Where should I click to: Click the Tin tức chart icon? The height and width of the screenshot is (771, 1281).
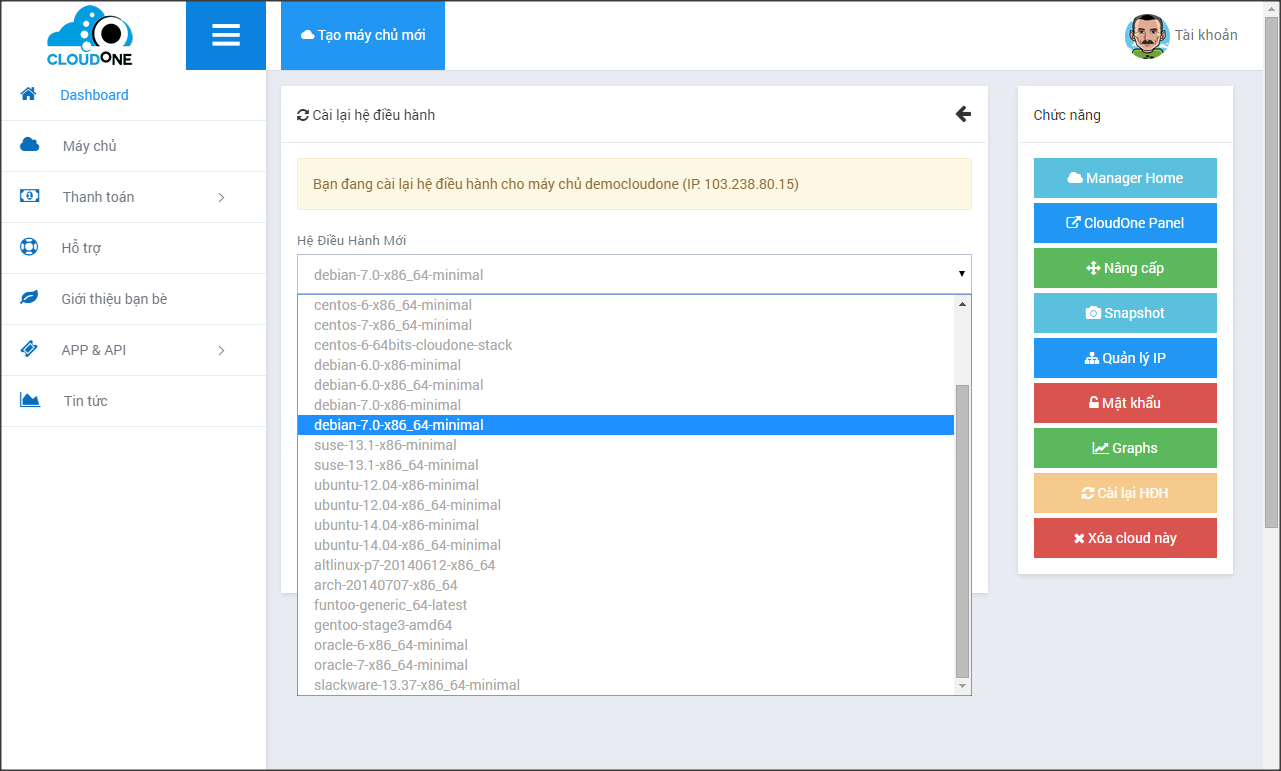click(30, 400)
